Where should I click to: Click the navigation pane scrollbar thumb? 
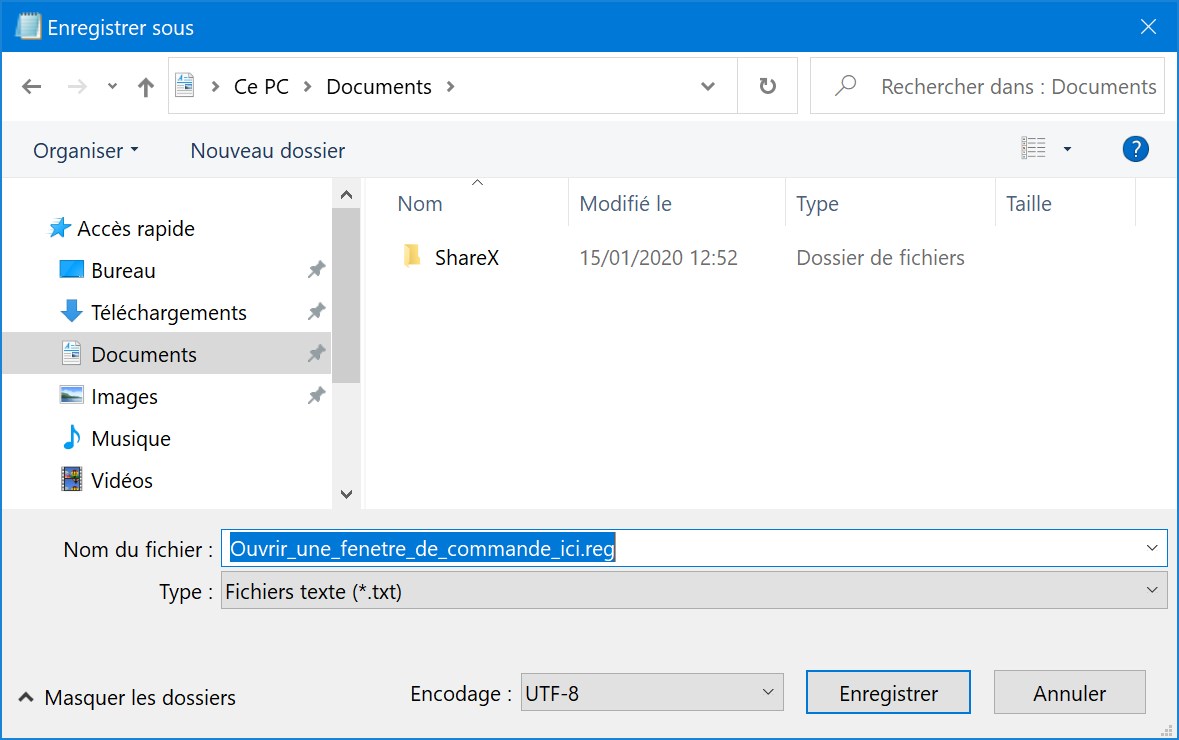click(x=346, y=296)
